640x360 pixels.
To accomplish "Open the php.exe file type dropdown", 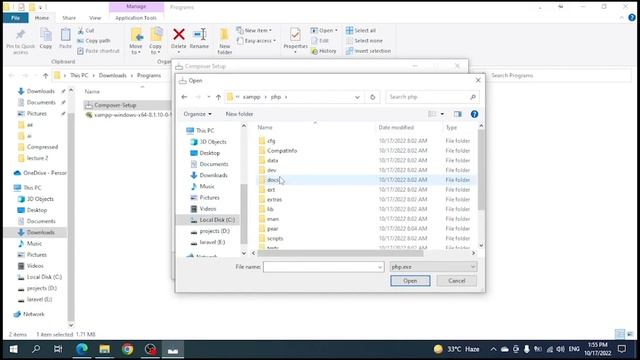I will coord(433,267).
